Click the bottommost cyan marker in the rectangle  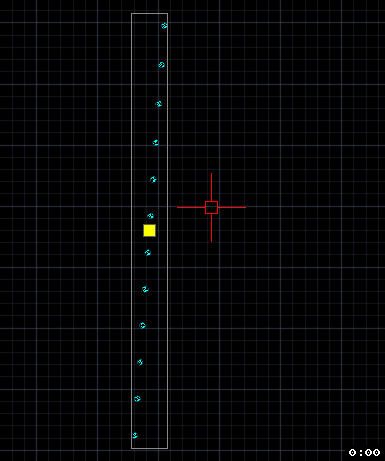(135, 435)
